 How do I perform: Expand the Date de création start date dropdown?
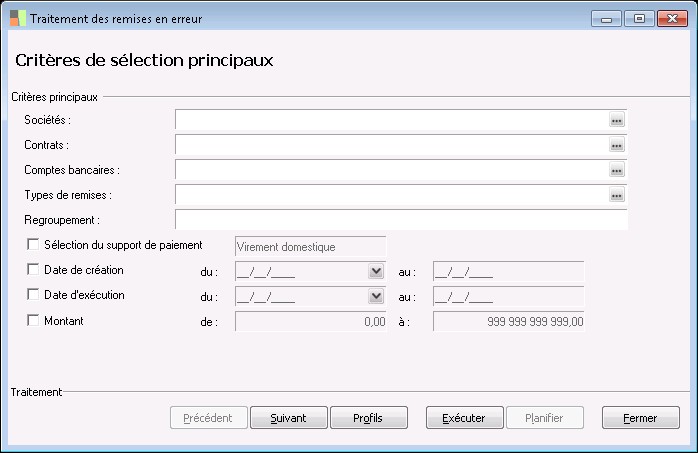pos(376,271)
